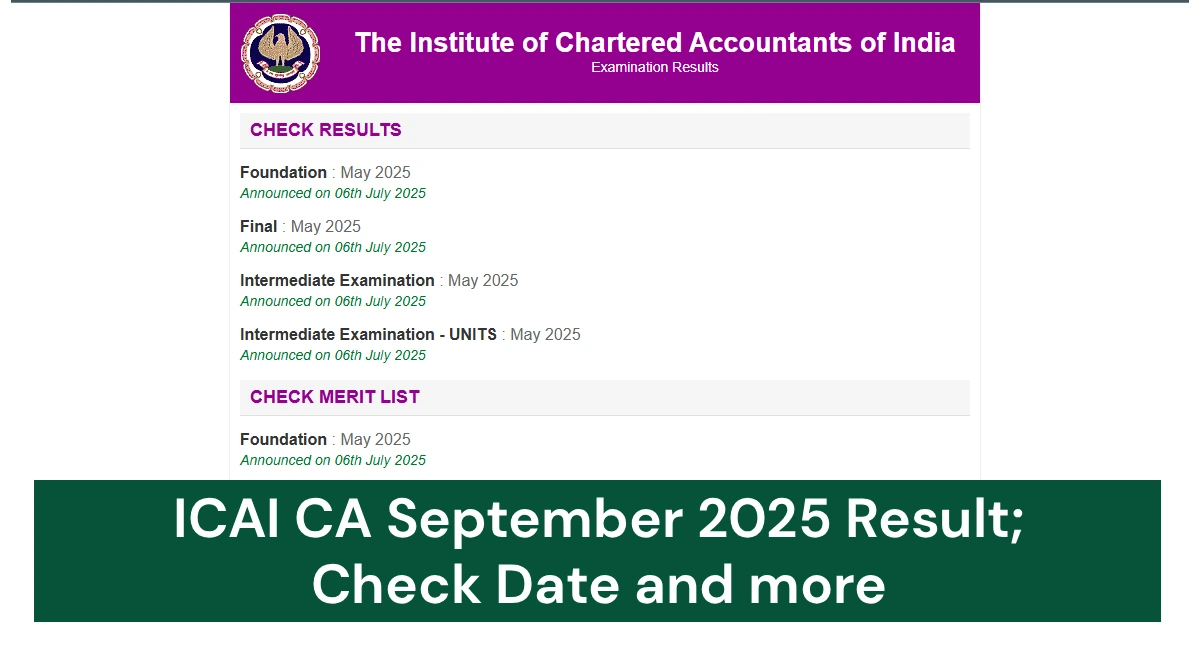Click the CHECK MERIT LIST section header

pyautogui.click(x=334, y=396)
